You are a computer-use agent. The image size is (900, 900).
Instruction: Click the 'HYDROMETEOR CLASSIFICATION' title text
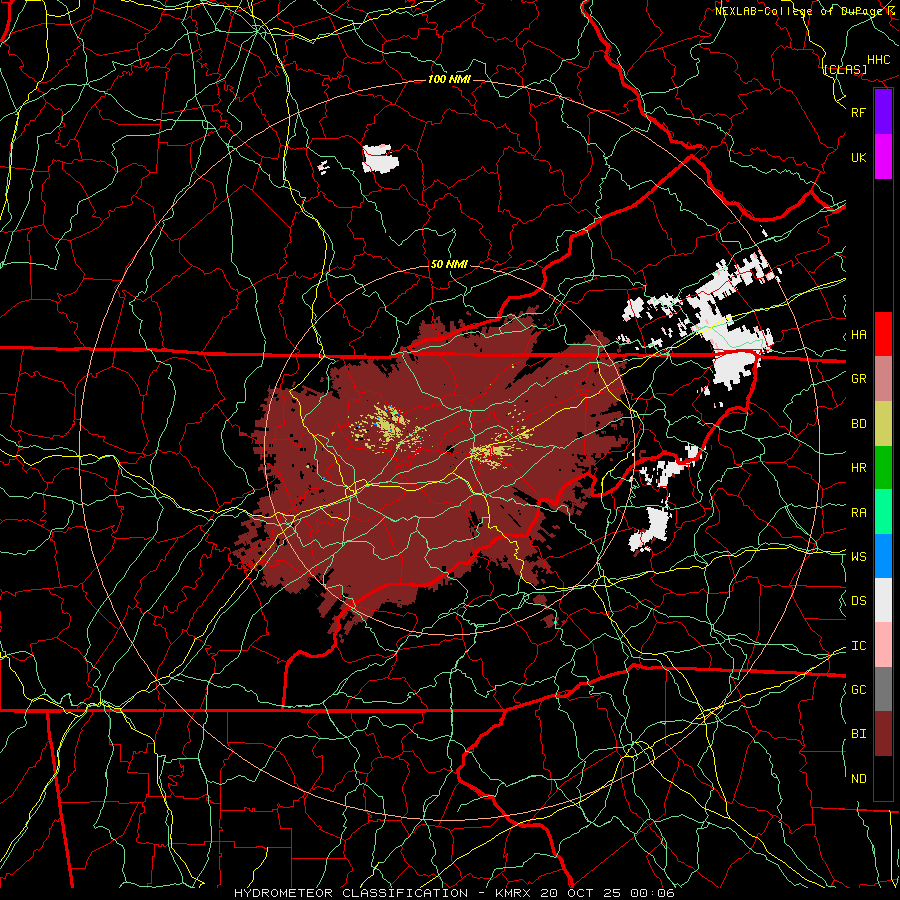(x=351, y=893)
